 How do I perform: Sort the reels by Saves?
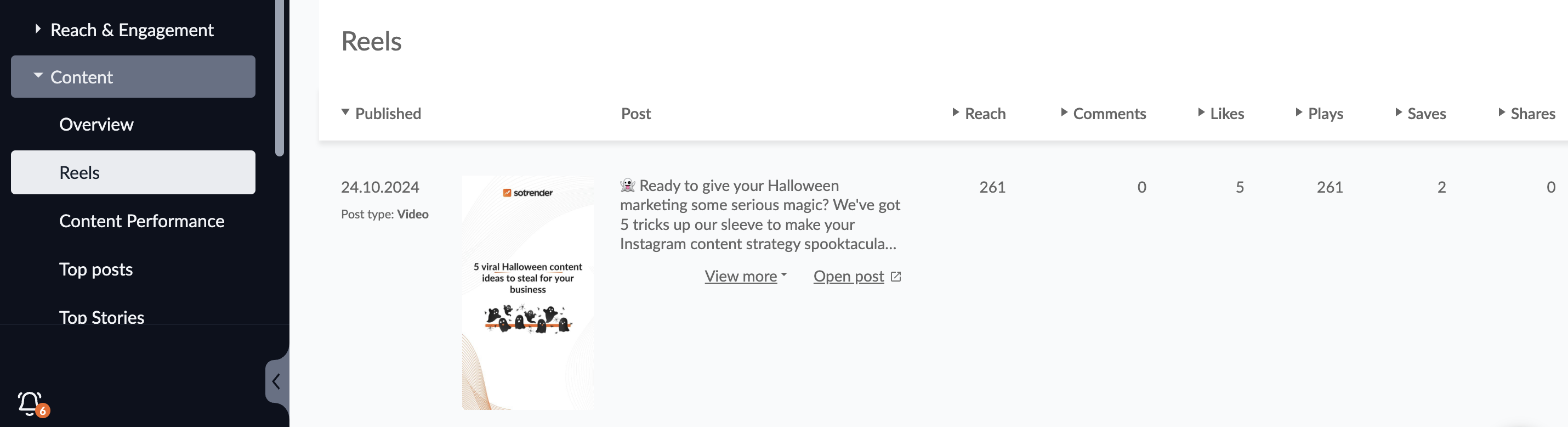pos(1425,114)
